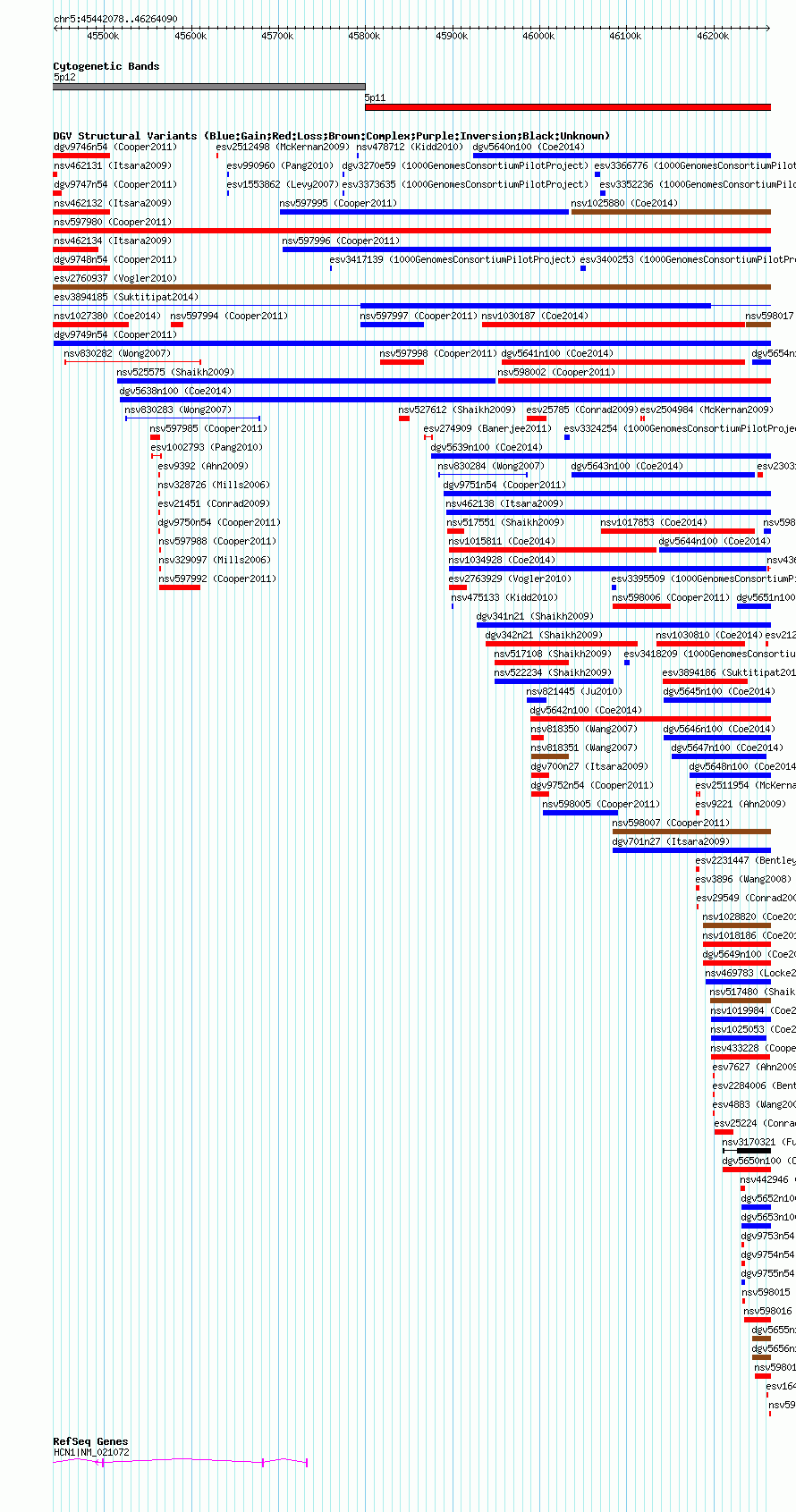Select nsv1002793 (Pang2010) variant
Image resolution: width=796 pixels, height=1512 pixels.
coord(157,456)
